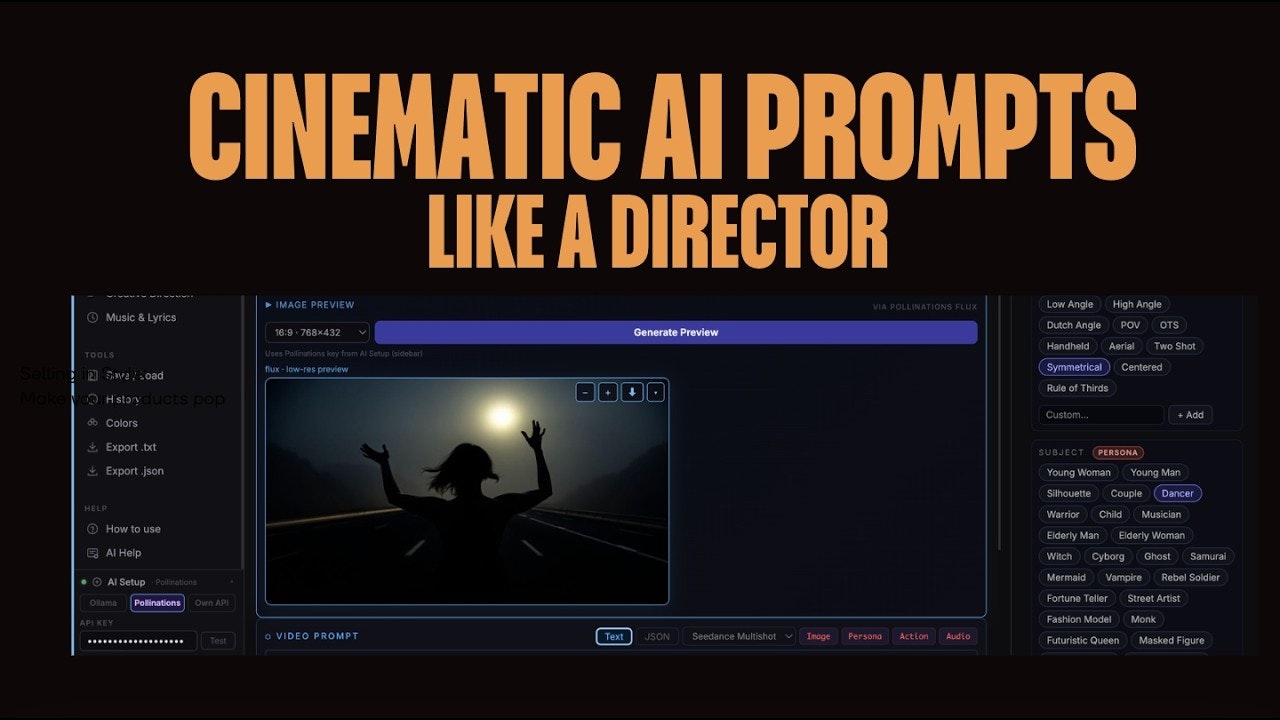Viewport: 1280px width, 720px height.
Task: Click the Generate Preview button
Action: [675, 331]
